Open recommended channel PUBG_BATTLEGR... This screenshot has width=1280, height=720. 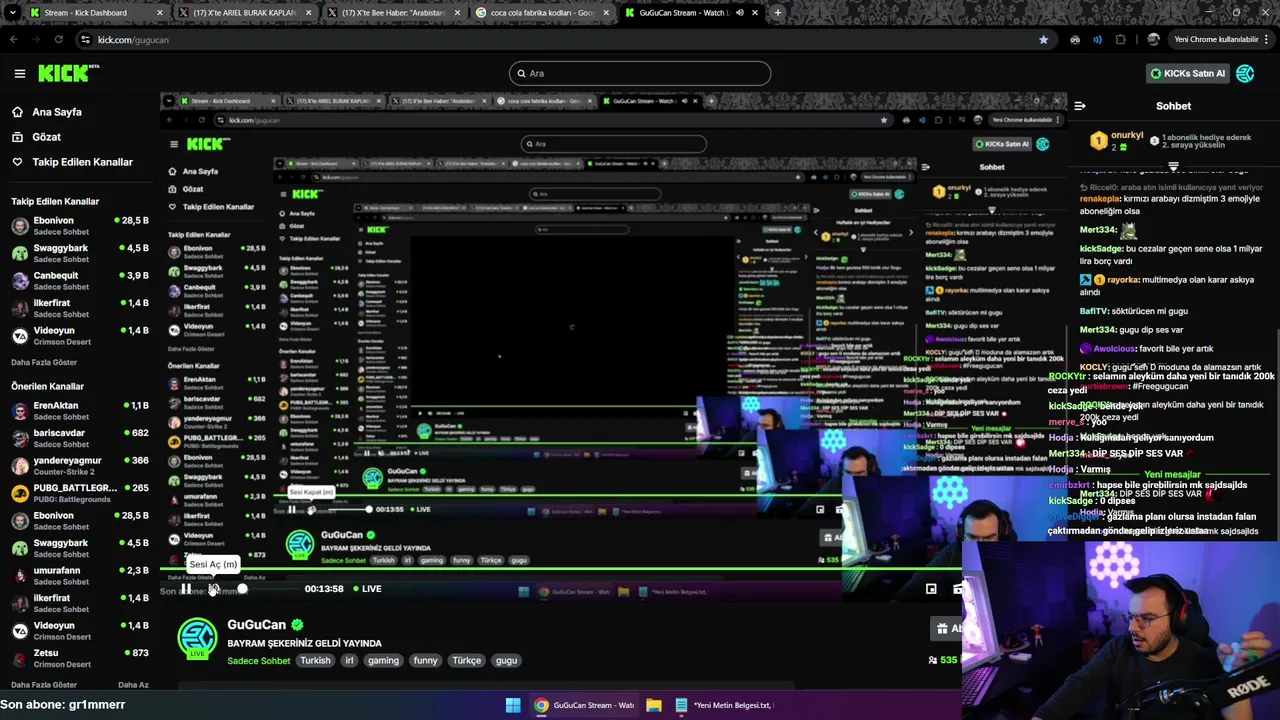(78, 493)
